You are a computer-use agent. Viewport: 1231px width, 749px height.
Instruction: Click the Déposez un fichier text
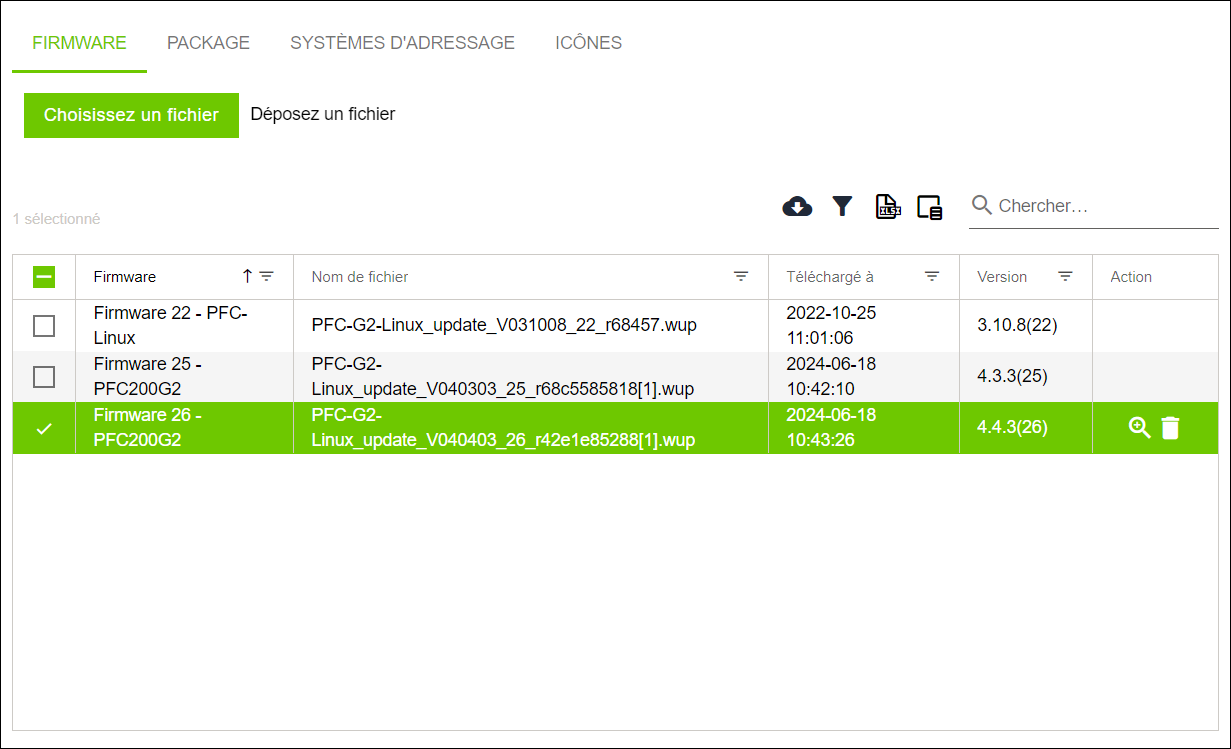(x=322, y=114)
